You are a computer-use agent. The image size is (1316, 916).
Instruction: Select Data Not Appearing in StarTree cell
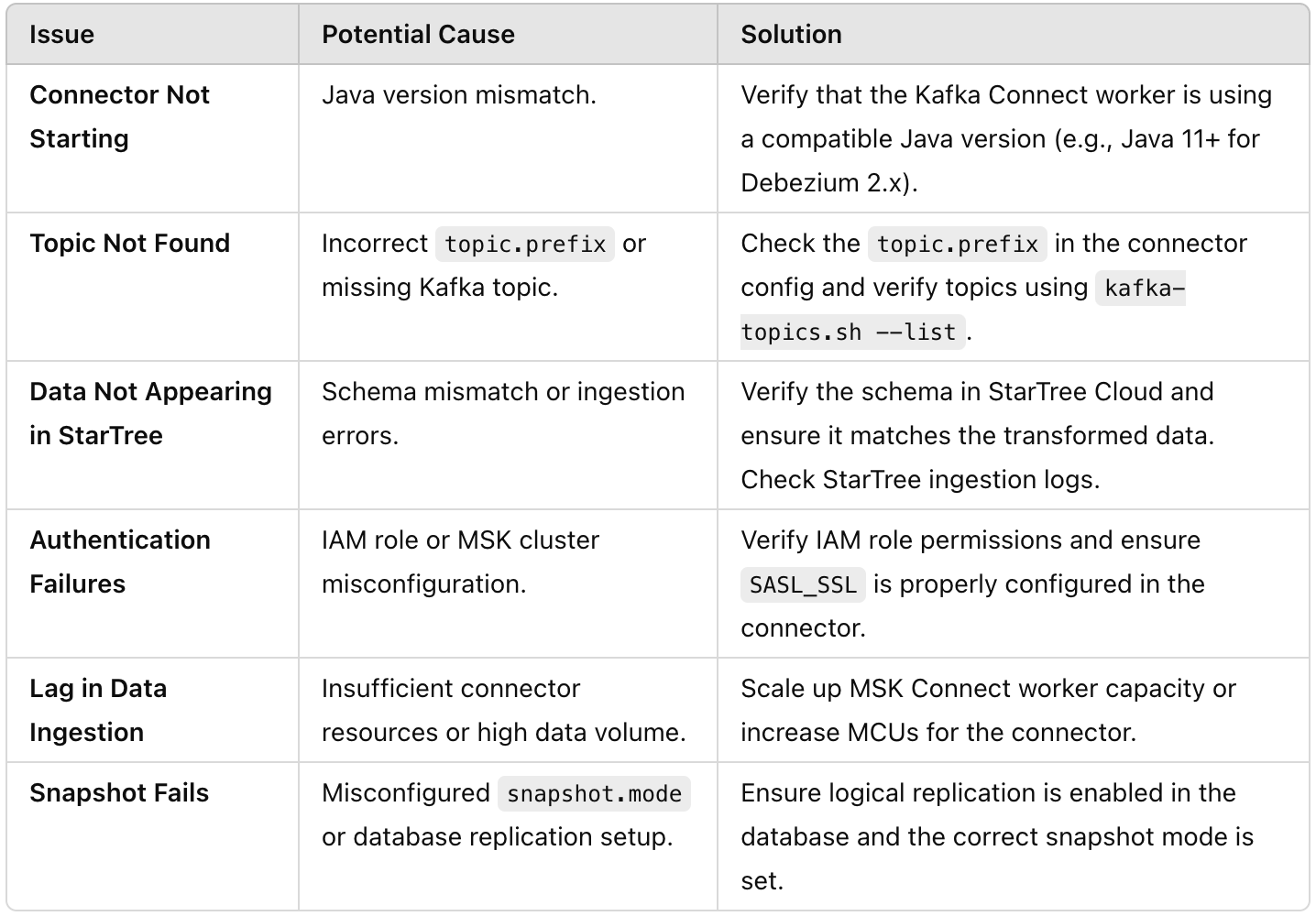click(150, 413)
